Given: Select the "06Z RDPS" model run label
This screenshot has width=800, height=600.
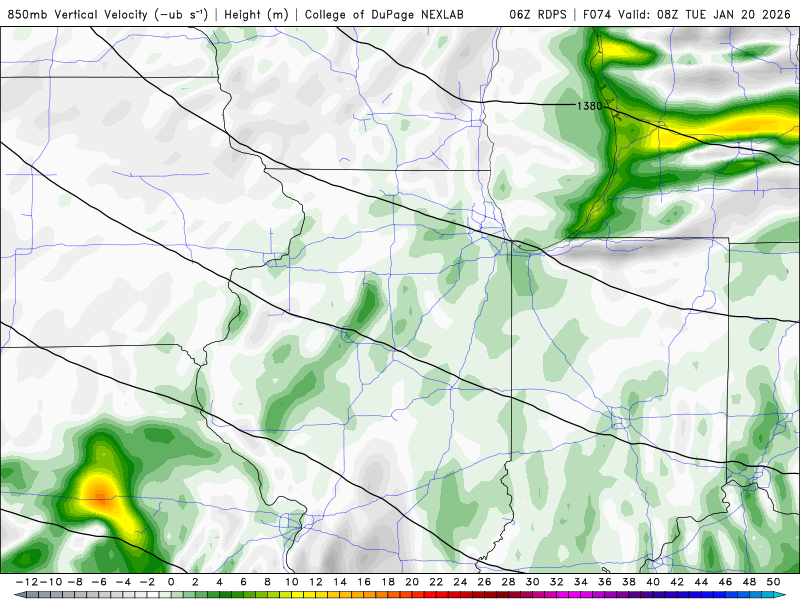Looking at the screenshot, I should click(538, 14).
